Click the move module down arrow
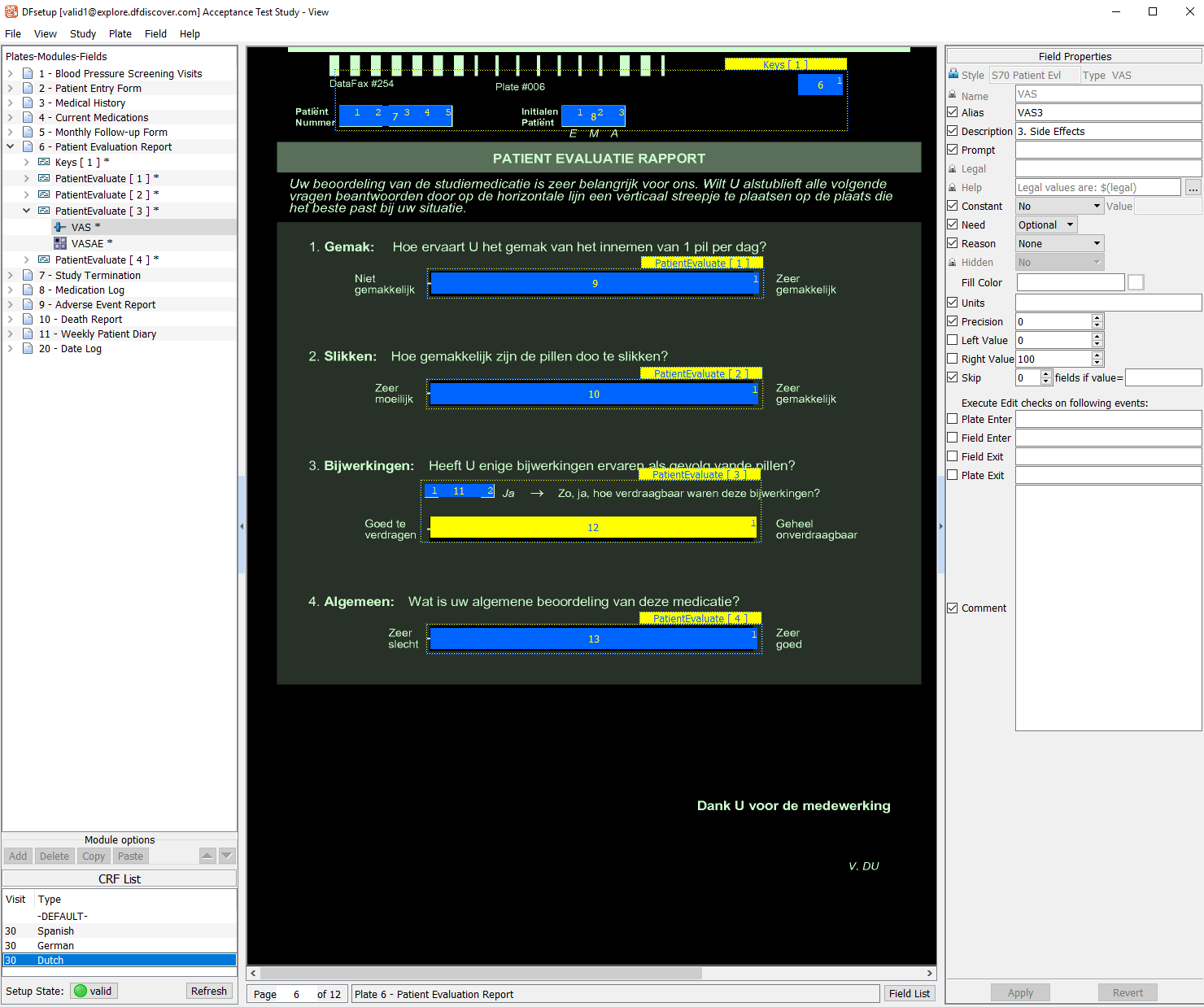Image resolution: width=1204 pixels, height=1007 pixels. (227, 856)
